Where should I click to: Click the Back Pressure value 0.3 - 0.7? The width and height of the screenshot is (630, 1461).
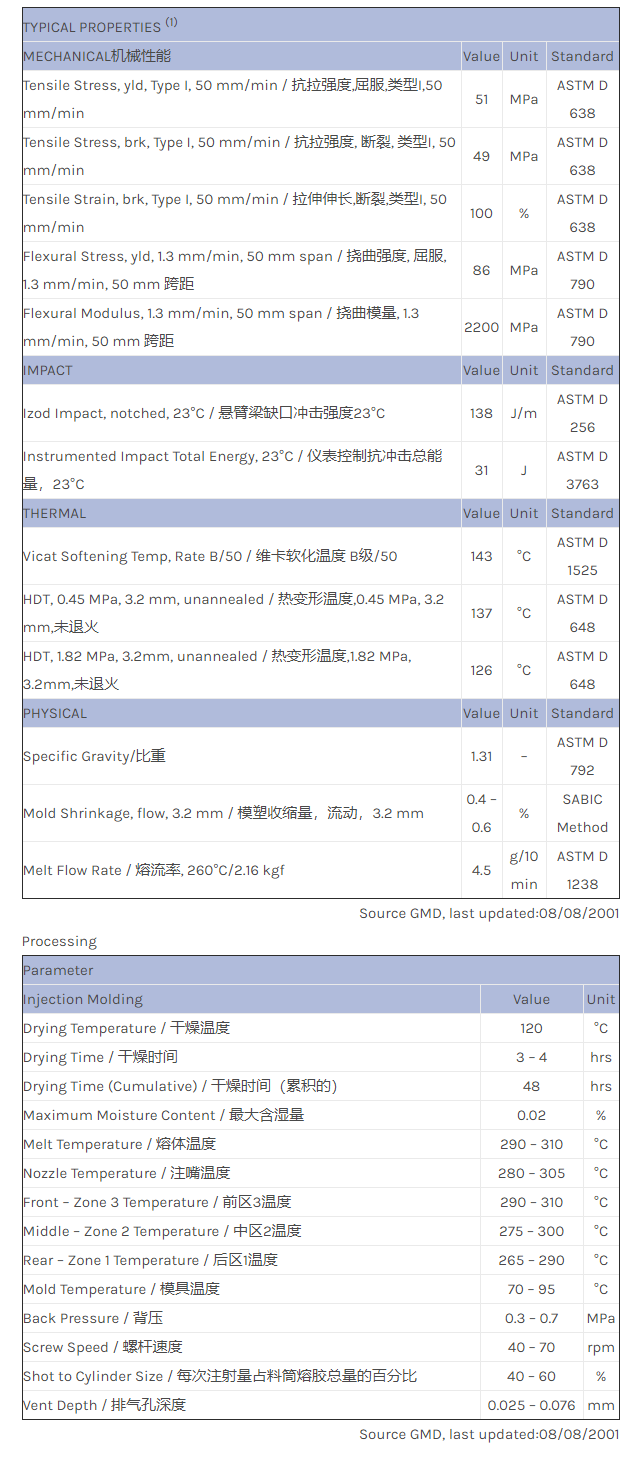click(531, 1318)
